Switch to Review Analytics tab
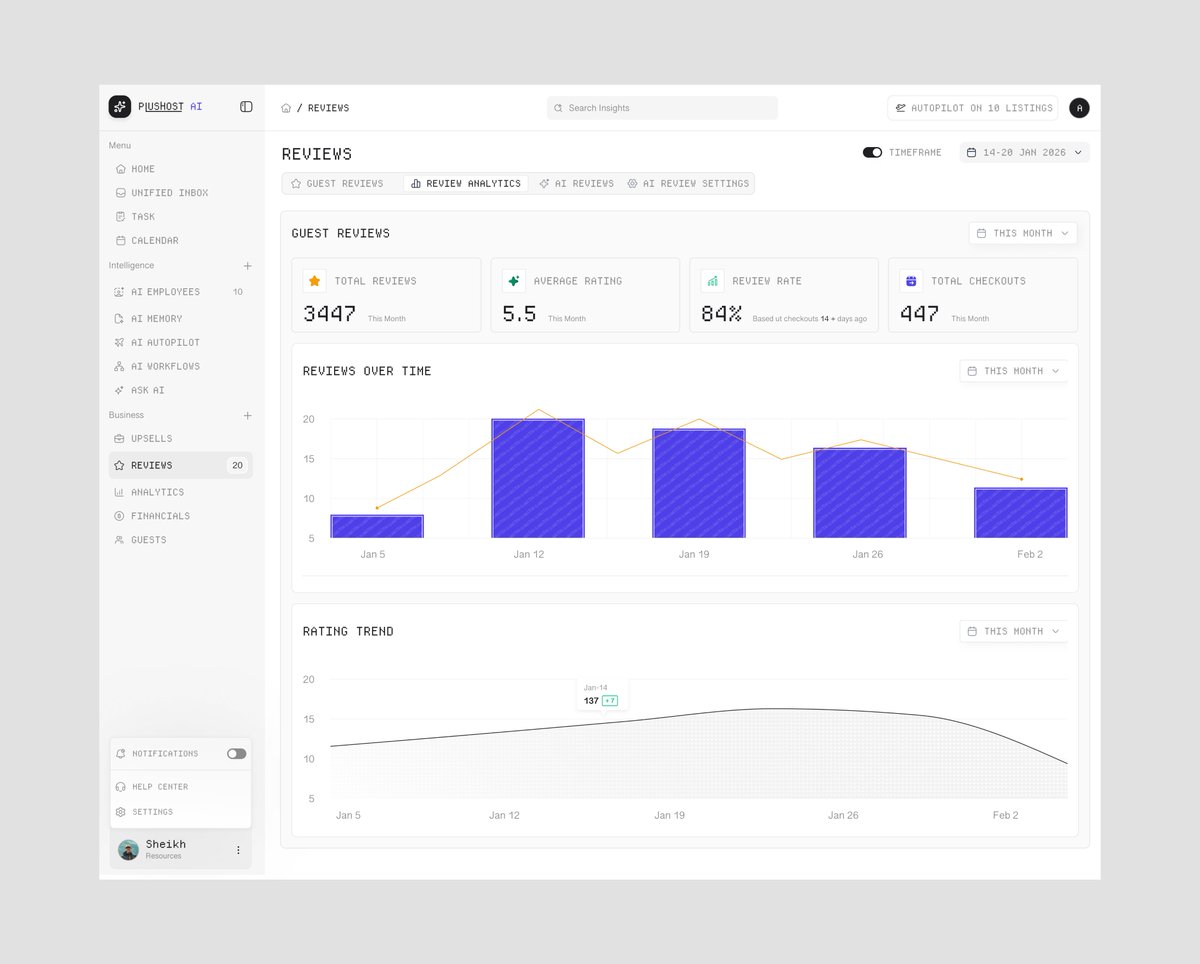1200x964 pixels. pyautogui.click(x=465, y=184)
